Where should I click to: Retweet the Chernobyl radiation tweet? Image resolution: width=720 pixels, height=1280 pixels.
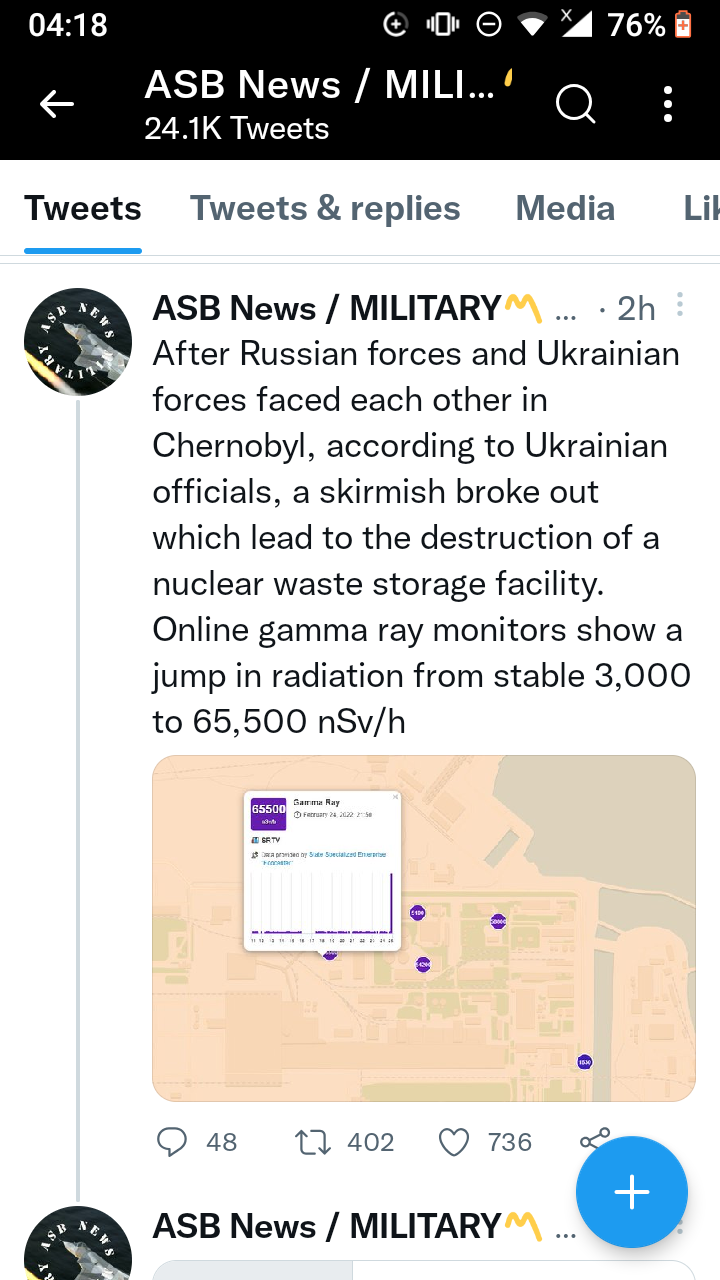click(314, 1141)
